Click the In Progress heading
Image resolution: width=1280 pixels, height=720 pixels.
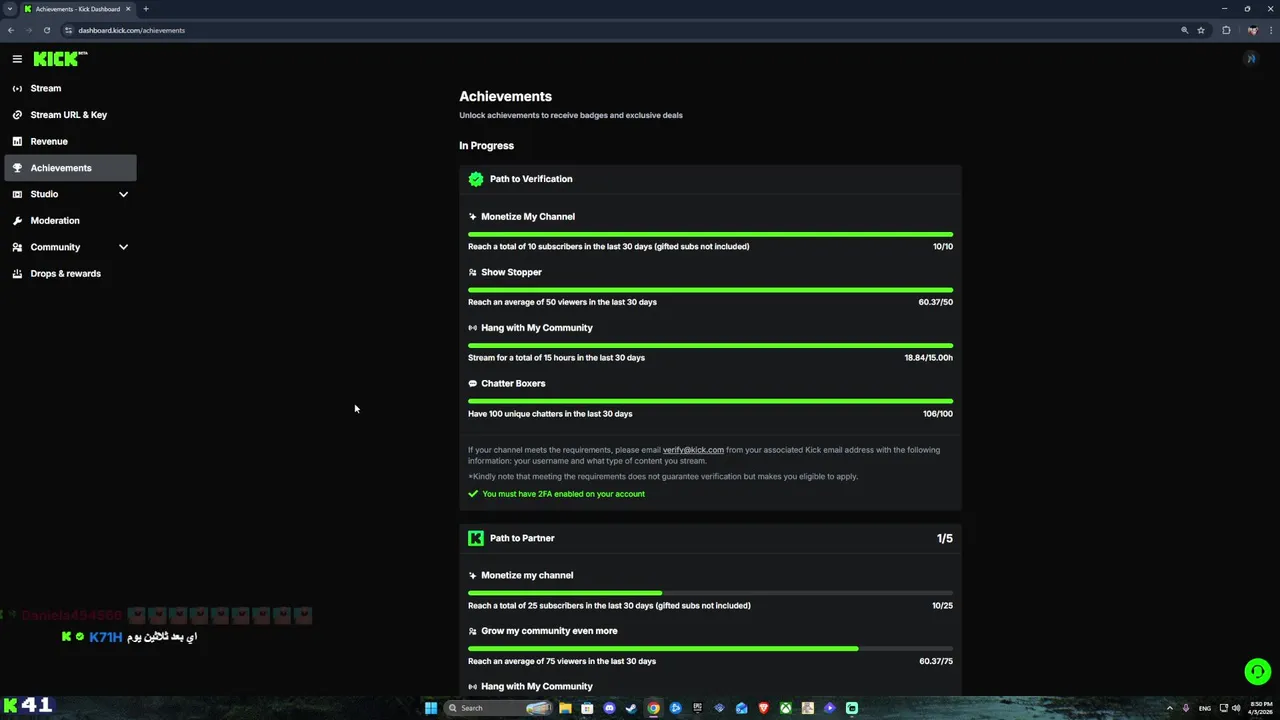click(x=486, y=146)
